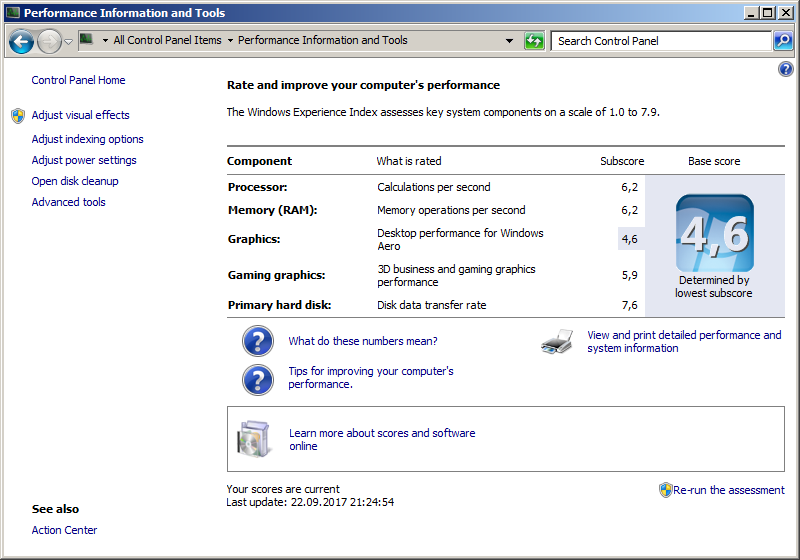Viewport: 800px width, 560px height.
Task: Click the Forward navigation arrow
Action: (49, 41)
